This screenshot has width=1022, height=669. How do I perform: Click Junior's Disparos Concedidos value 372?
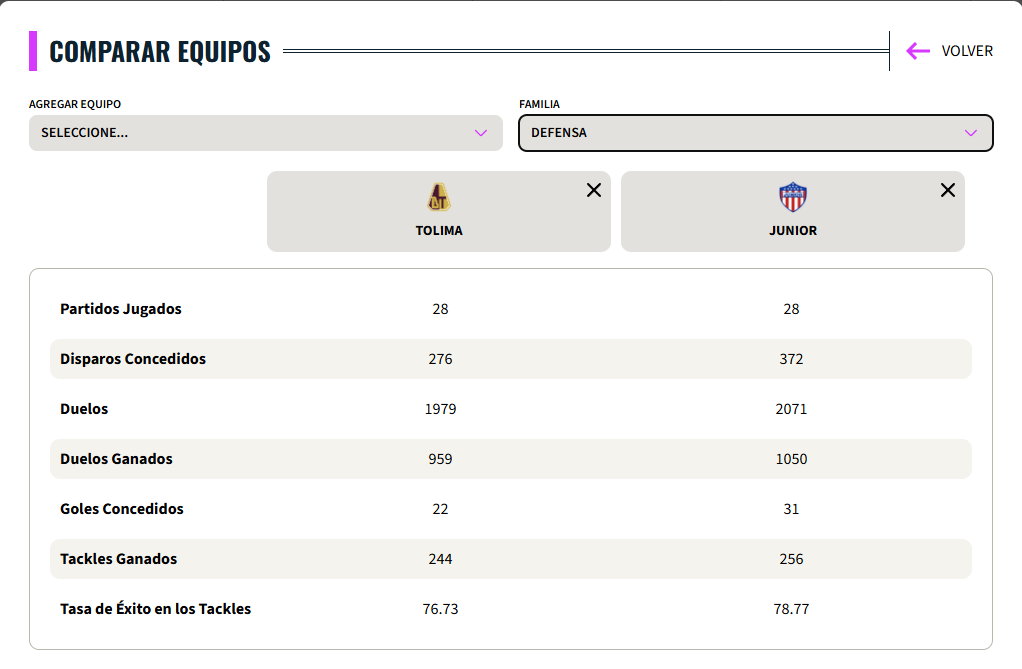(791, 359)
